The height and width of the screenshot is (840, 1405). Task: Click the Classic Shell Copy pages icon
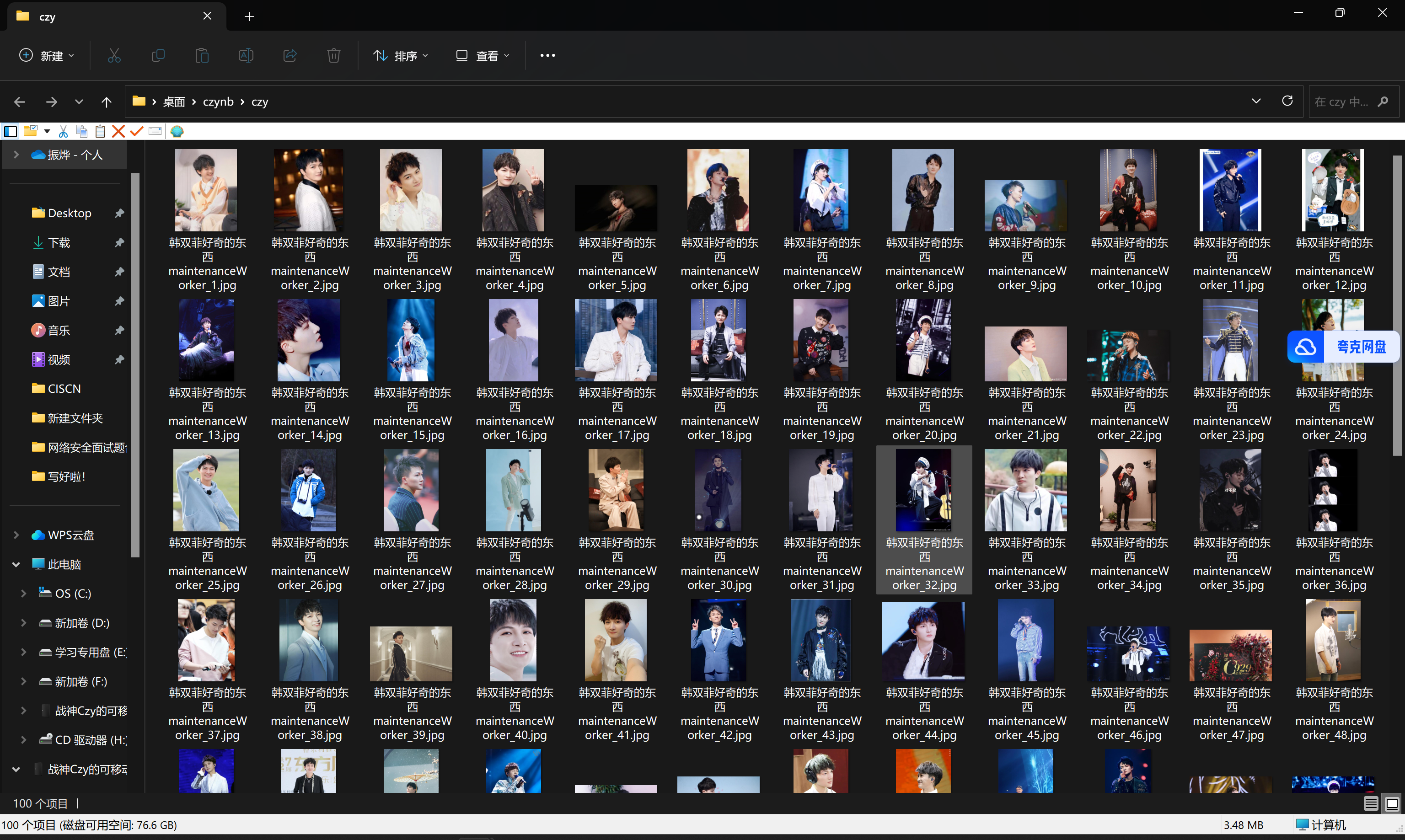coord(82,131)
